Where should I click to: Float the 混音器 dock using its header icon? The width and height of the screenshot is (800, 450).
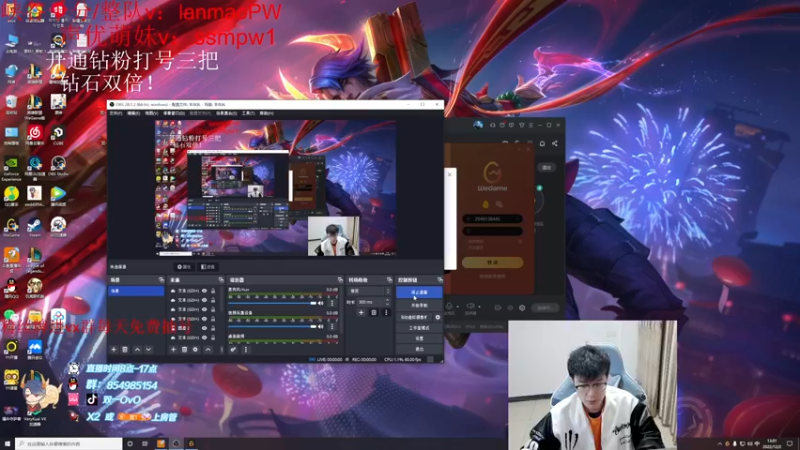[x=340, y=280]
